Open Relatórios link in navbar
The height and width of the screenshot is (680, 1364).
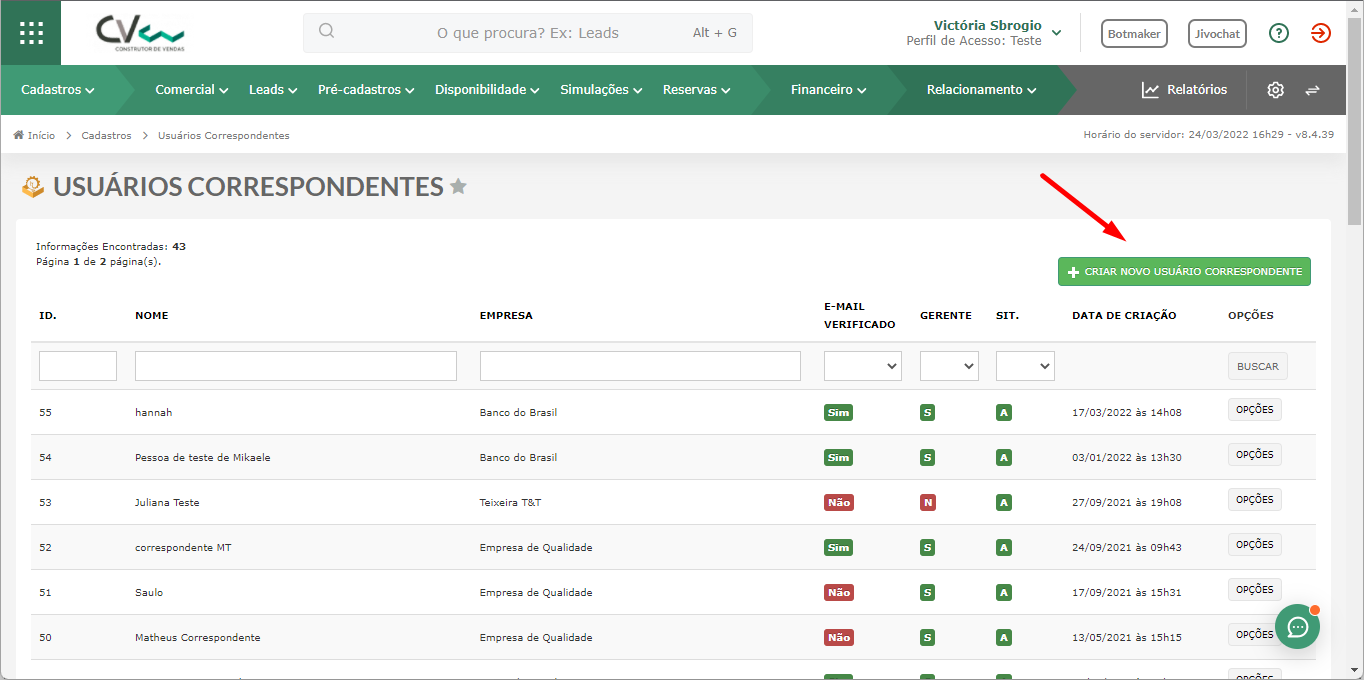tap(1184, 90)
